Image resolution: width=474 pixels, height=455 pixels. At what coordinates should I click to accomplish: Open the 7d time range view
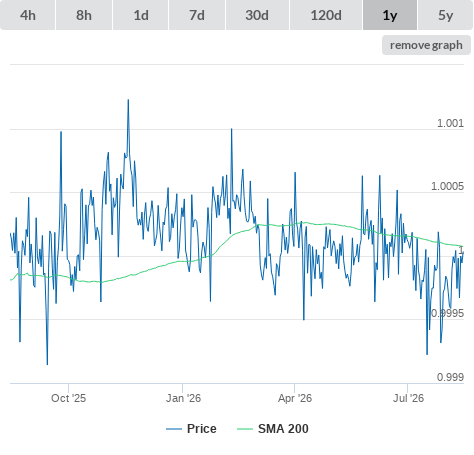[x=197, y=15]
